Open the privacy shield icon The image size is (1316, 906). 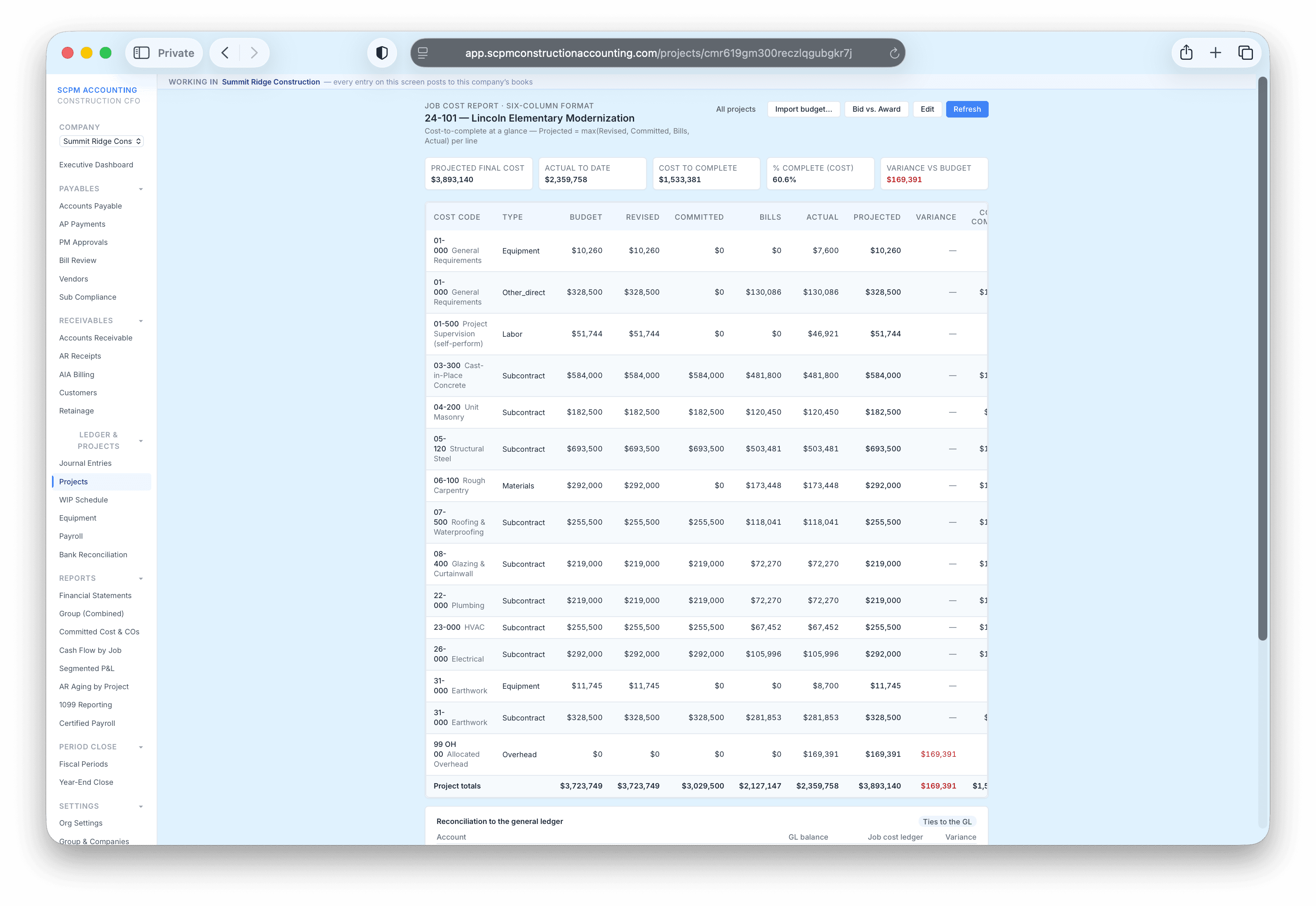(x=382, y=53)
